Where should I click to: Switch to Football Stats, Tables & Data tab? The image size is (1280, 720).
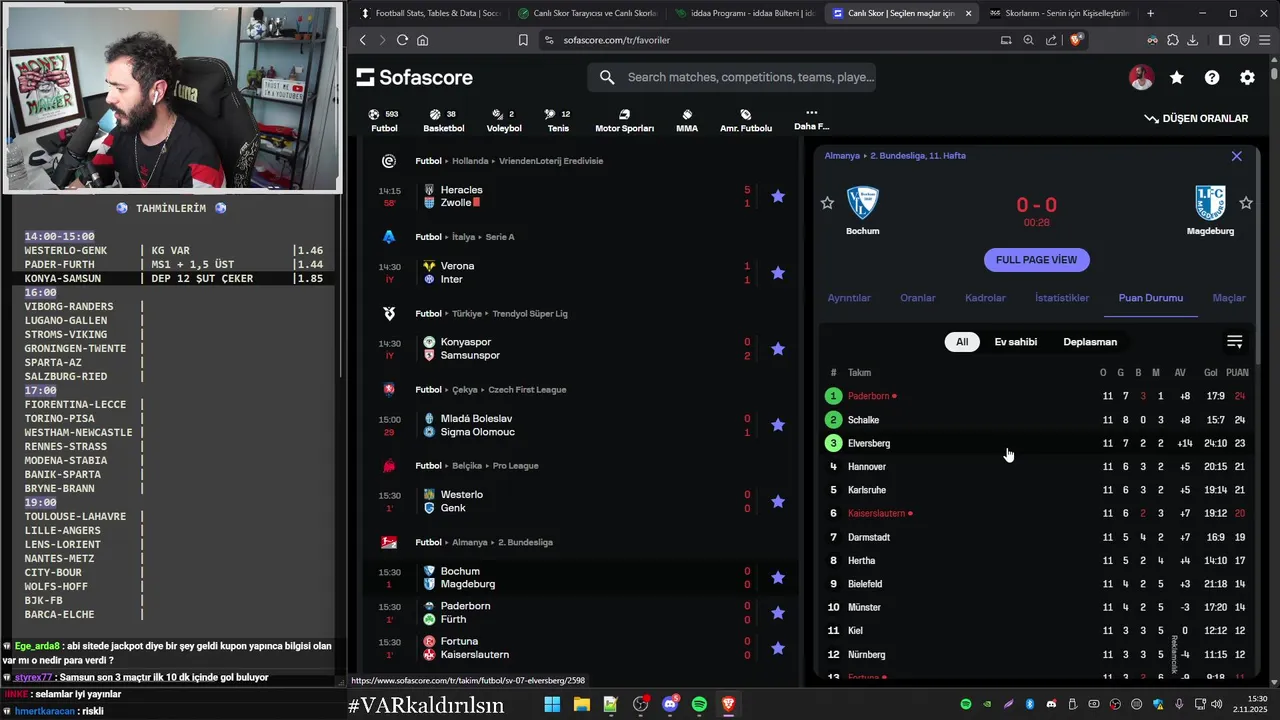click(x=429, y=13)
